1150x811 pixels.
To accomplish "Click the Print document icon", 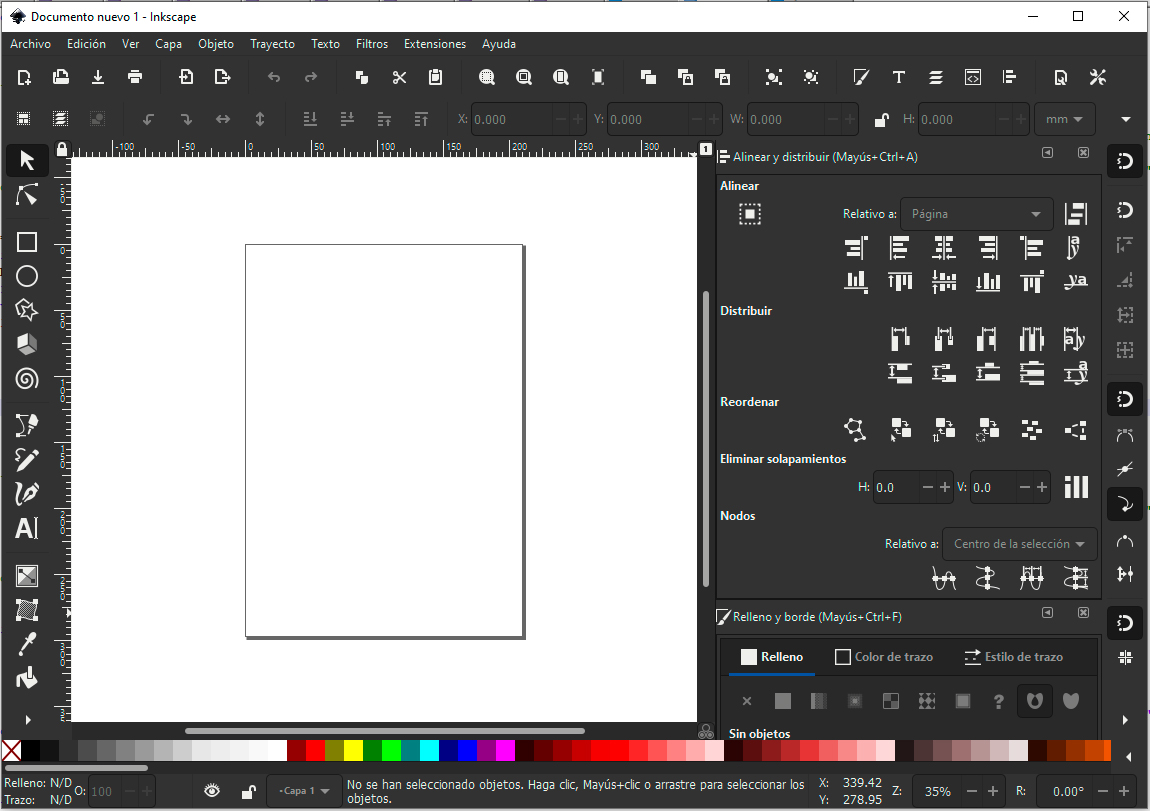I will point(135,77).
